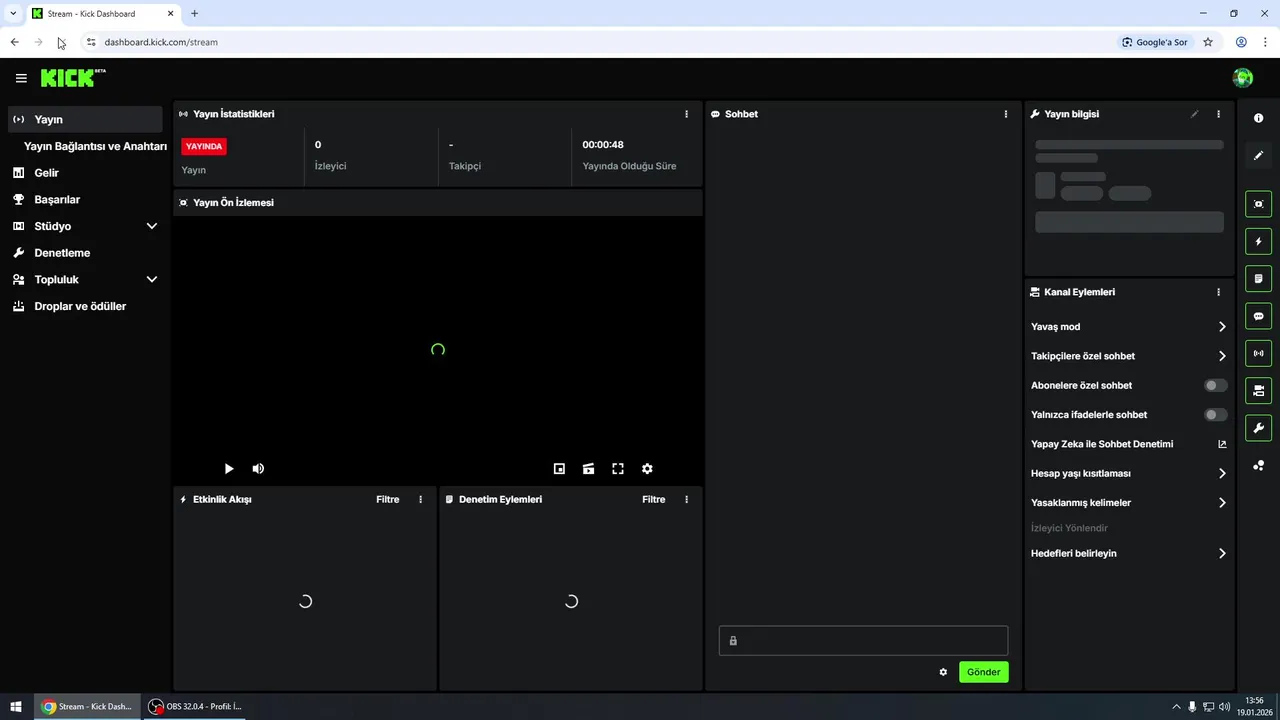Open Filtre dropdown in Denetim Eylemleri
This screenshot has height=720, width=1280.
(x=654, y=499)
